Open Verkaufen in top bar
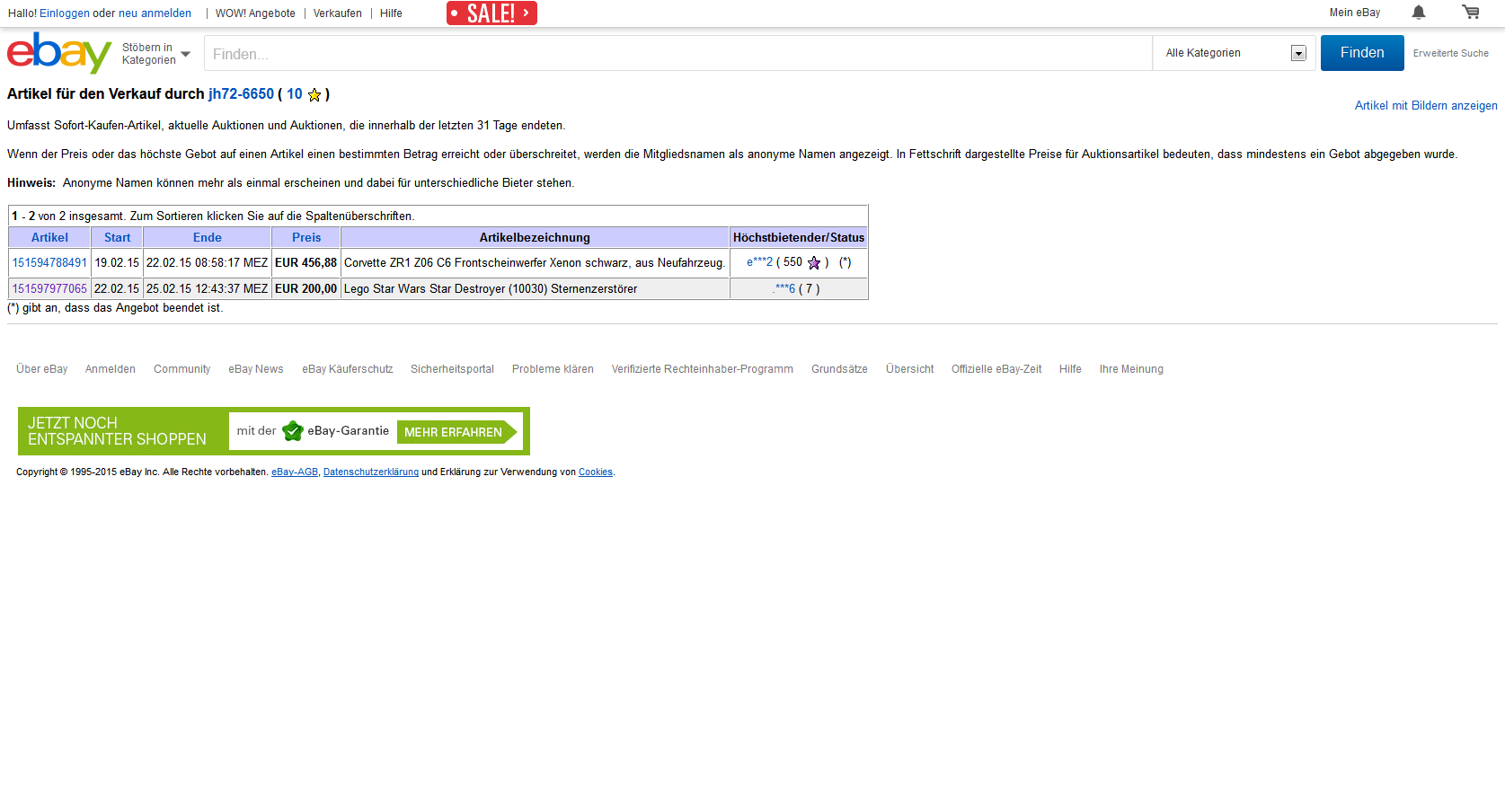Image resolution: width=1505 pixels, height=812 pixels. tap(338, 13)
